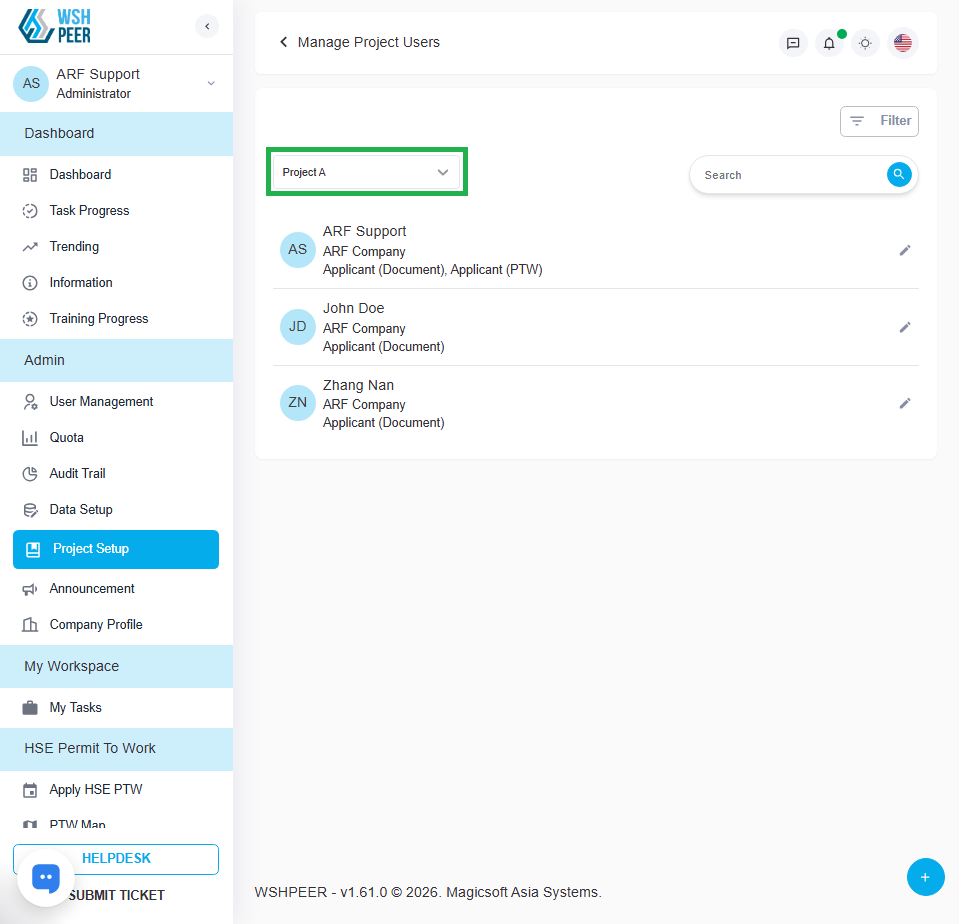Viewport: 959px width, 924px height.
Task: Edit John Doe's project roles
Action: [x=905, y=327]
